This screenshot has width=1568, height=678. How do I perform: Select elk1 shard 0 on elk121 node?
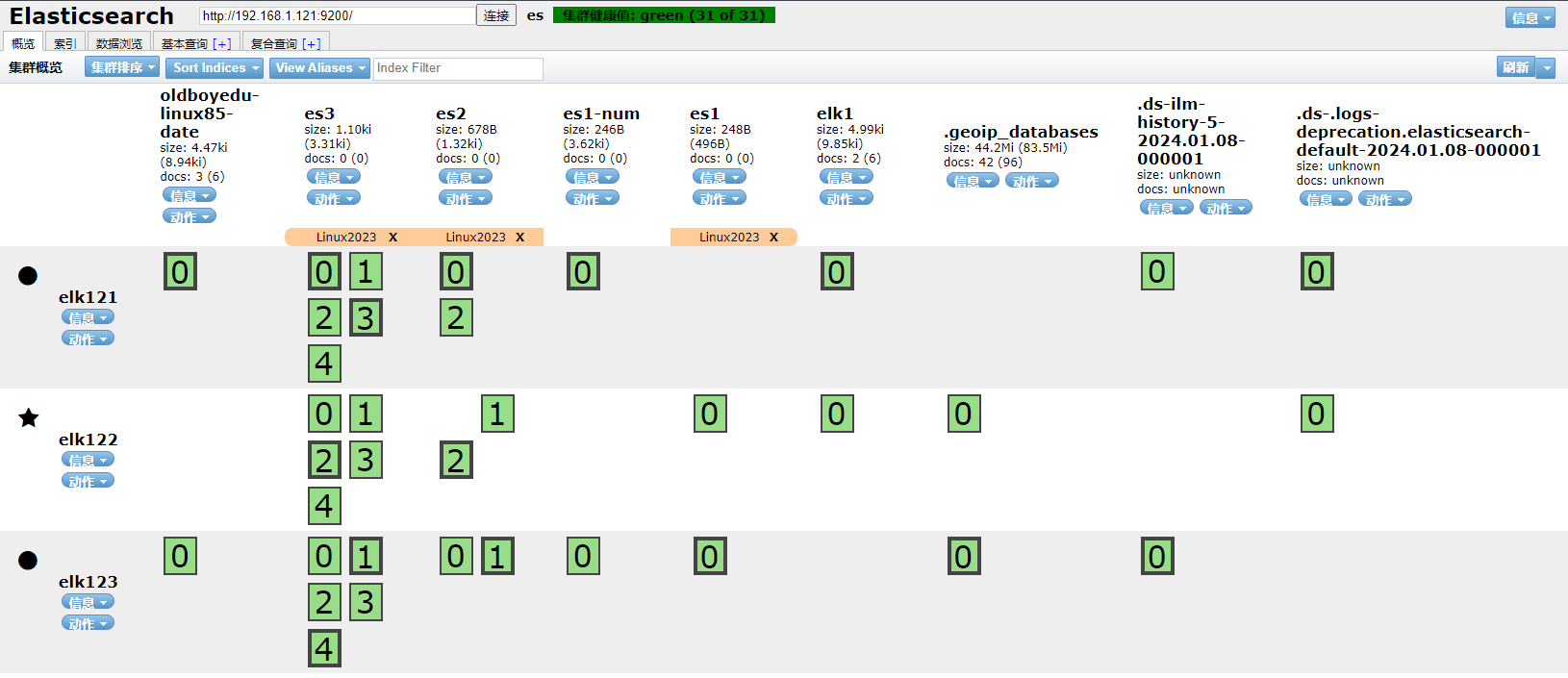[x=837, y=272]
